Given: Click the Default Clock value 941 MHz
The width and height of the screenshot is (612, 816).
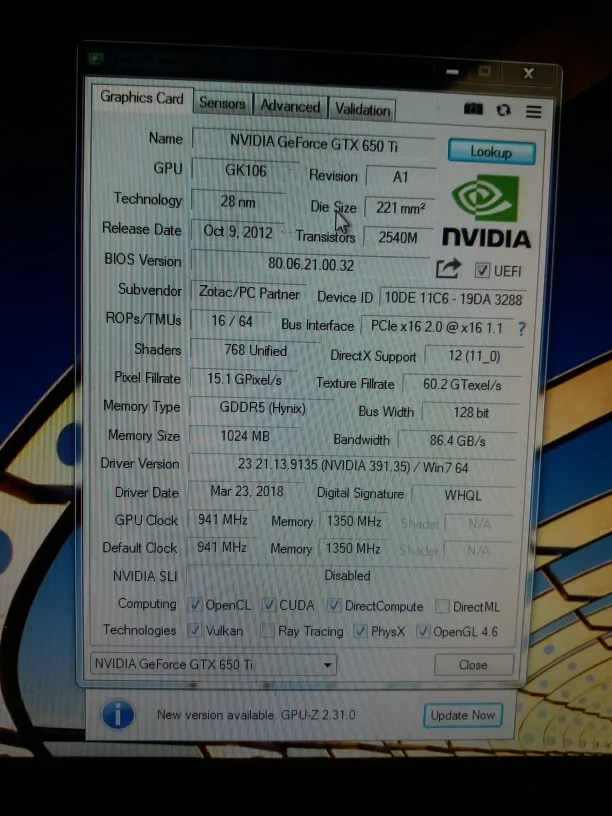Looking at the screenshot, I should point(221,547).
